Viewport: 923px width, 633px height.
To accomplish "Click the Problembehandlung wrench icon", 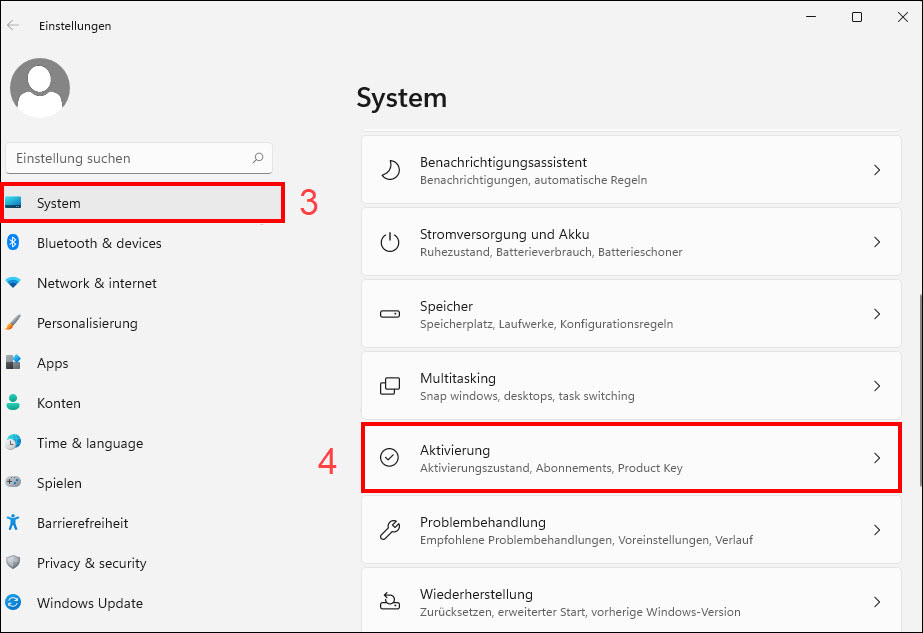I will coord(390,530).
